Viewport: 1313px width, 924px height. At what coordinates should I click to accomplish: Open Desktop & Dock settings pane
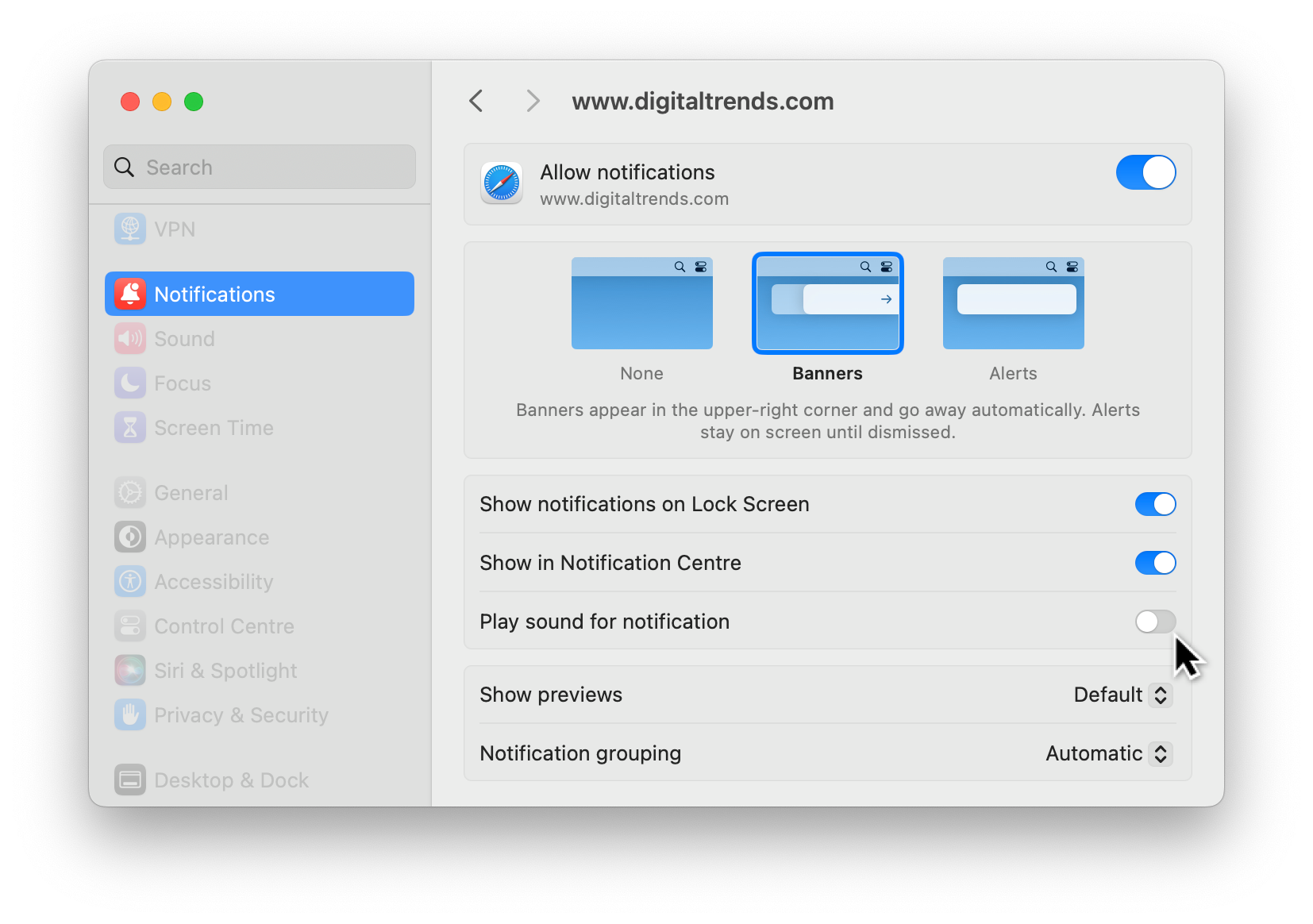[231, 780]
